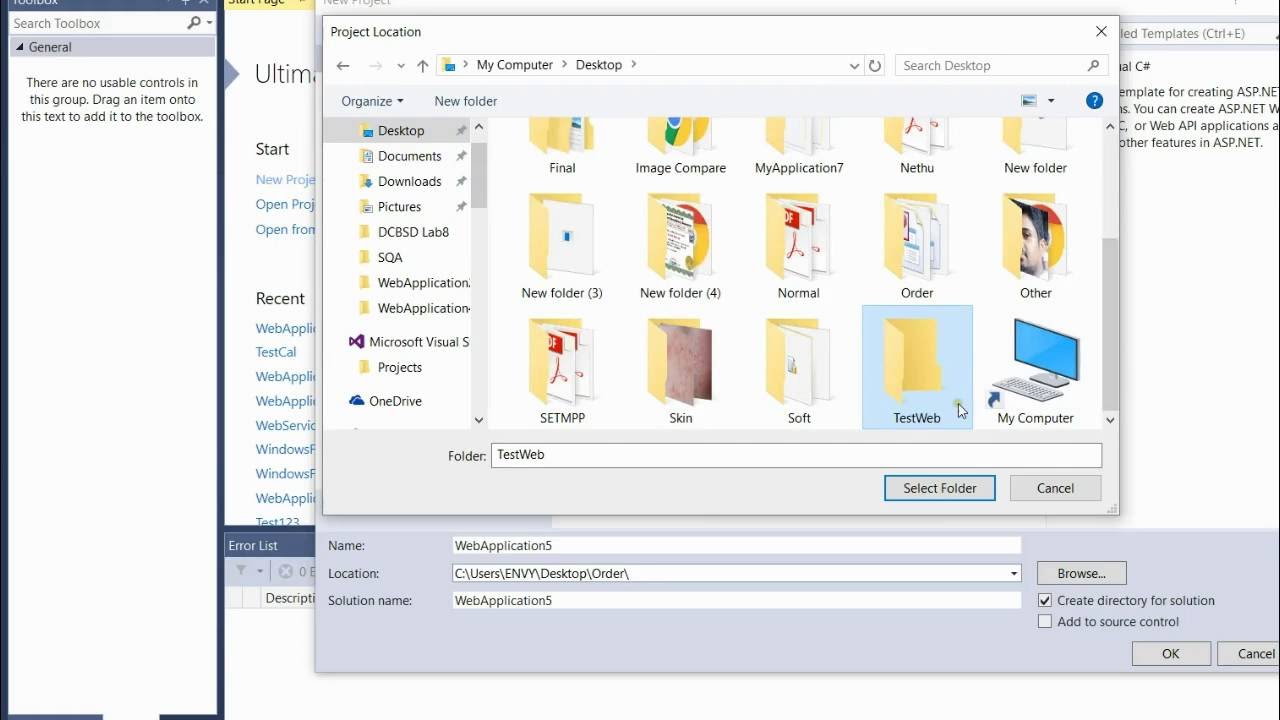Click Desktop in the address path
This screenshot has width=1280, height=720.
pos(599,65)
